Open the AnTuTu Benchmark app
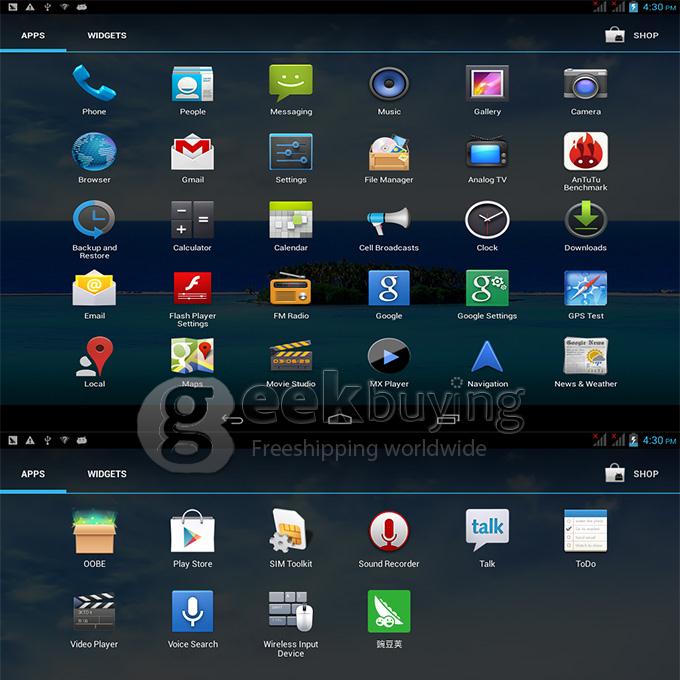This screenshot has width=680, height=680. 585,153
